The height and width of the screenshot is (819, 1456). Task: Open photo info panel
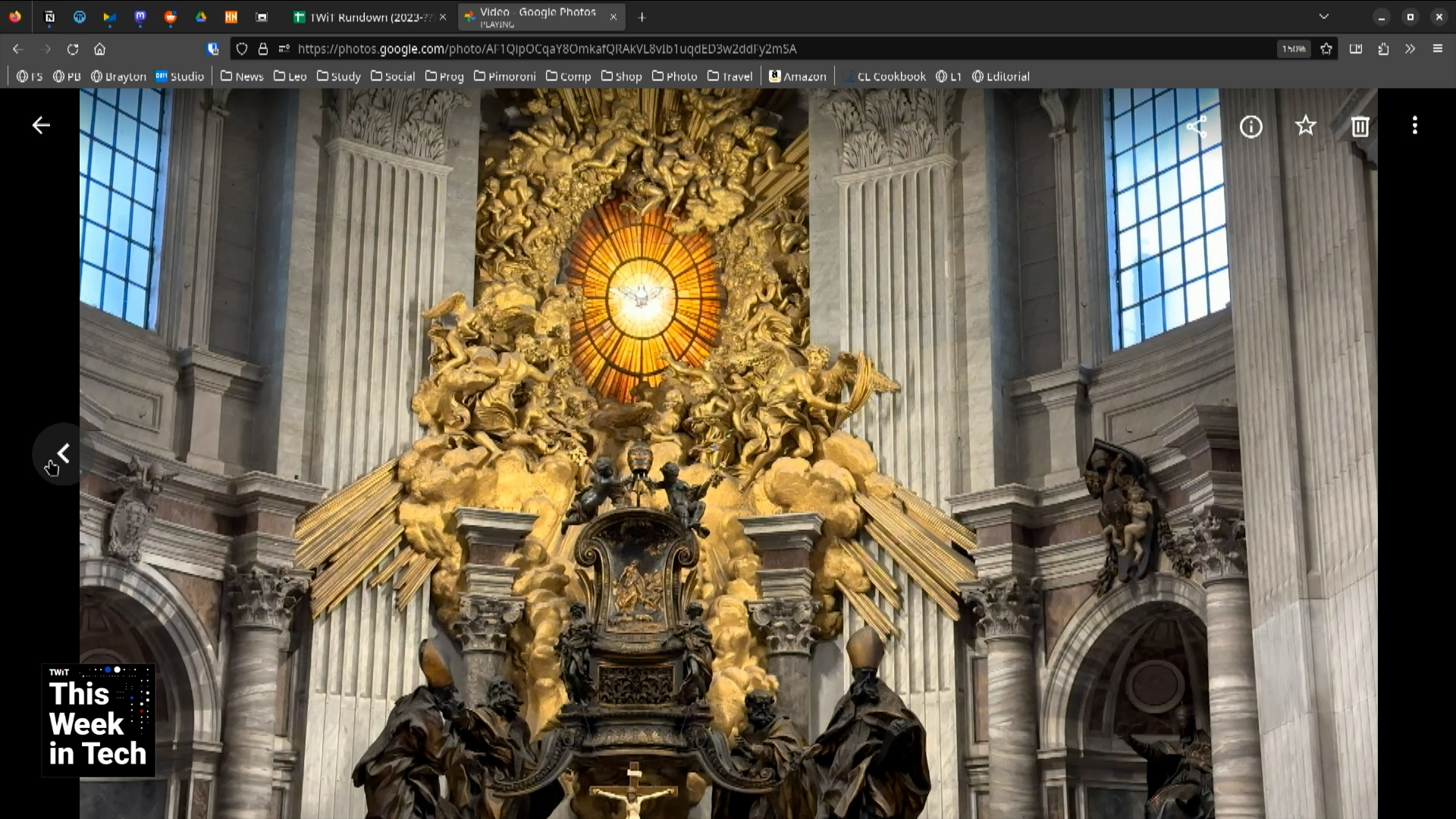(1250, 126)
